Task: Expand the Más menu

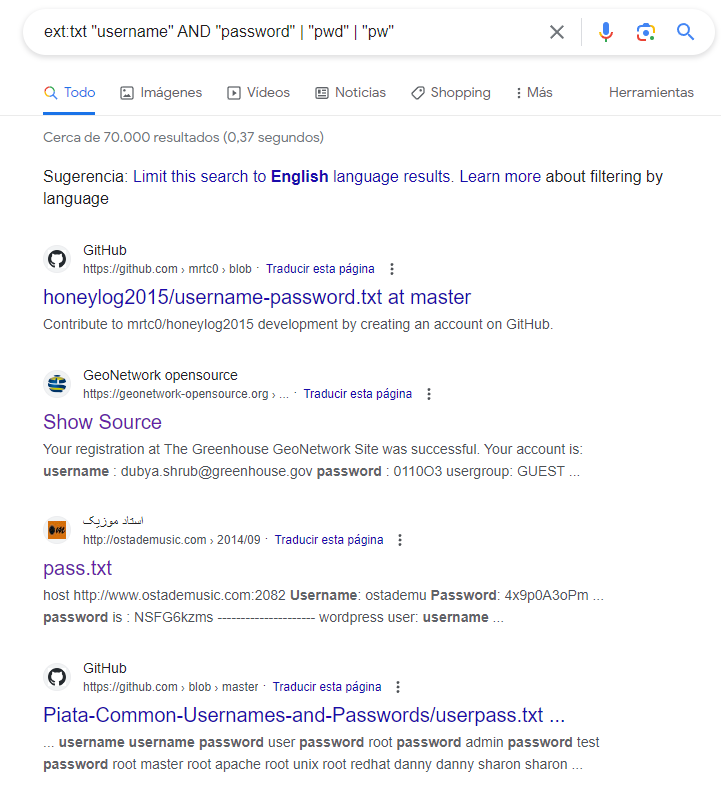Action: click(534, 93)
